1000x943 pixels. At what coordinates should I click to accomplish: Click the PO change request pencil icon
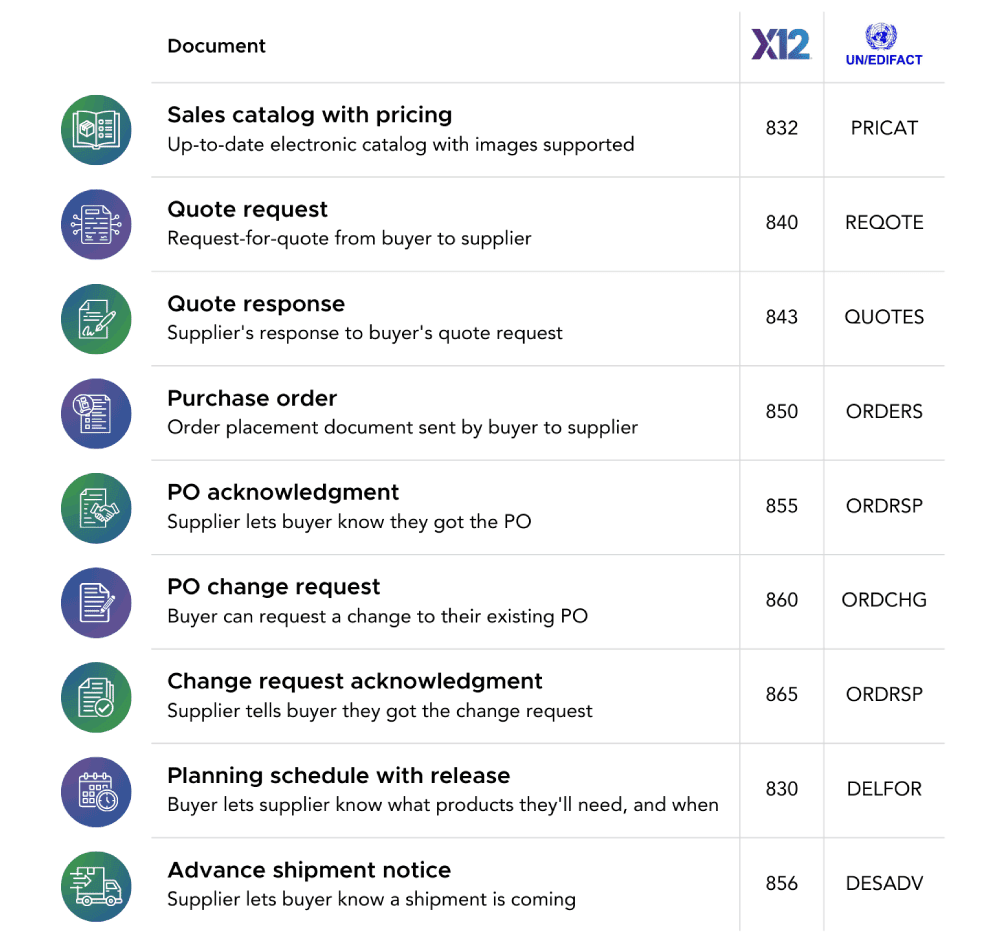pos(96,603)
